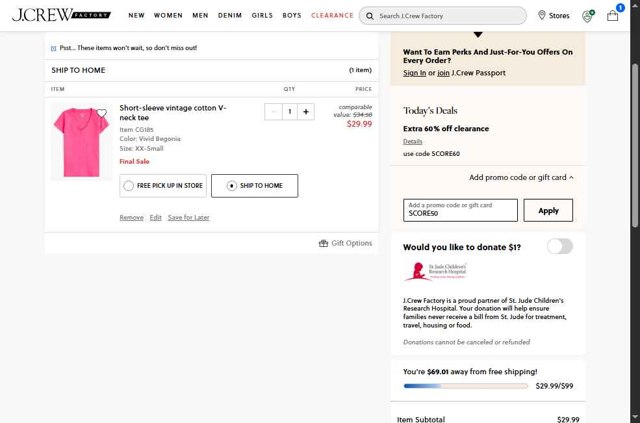This screenshot has width=640, height=423.
Task: Click the $29.99 sale price
Action: tap(359, 124)
